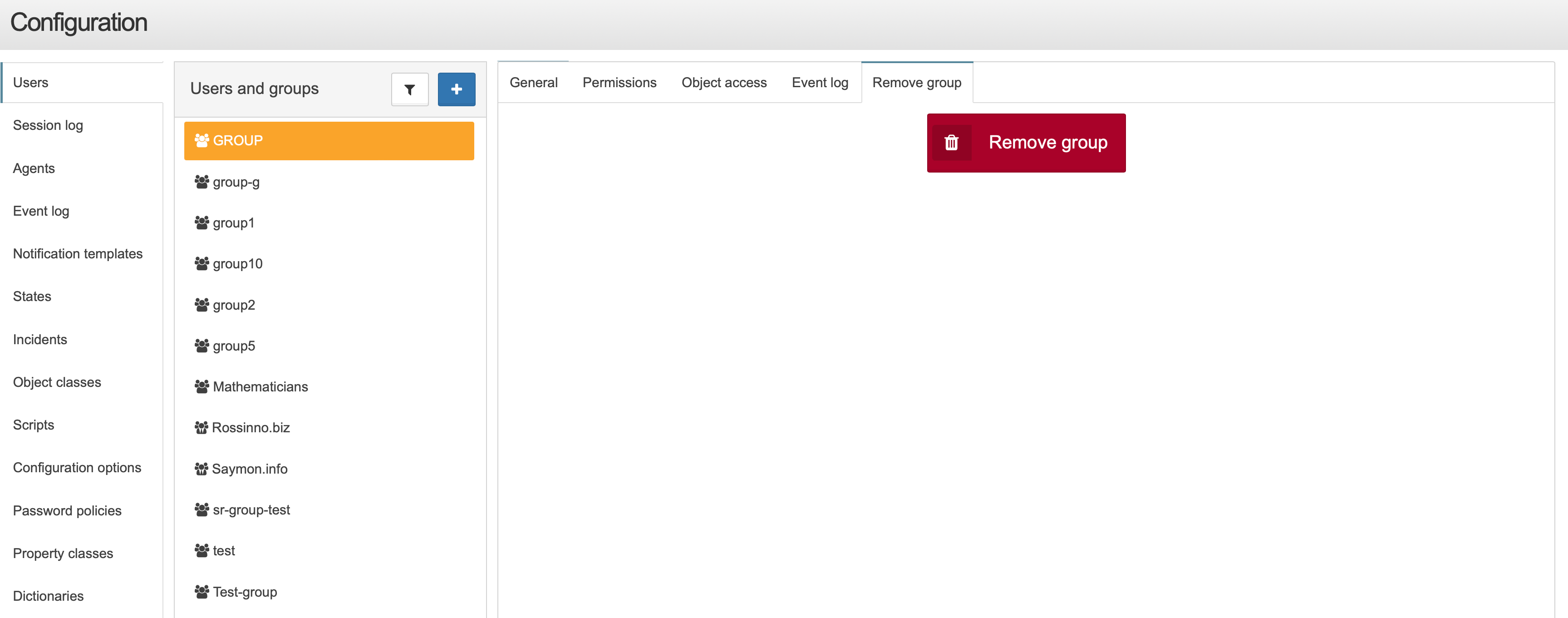Click the group icon beside Saymon.info
Image resolution: width=1568 pixels, height=618 pixels.
(x=202, y=469)
